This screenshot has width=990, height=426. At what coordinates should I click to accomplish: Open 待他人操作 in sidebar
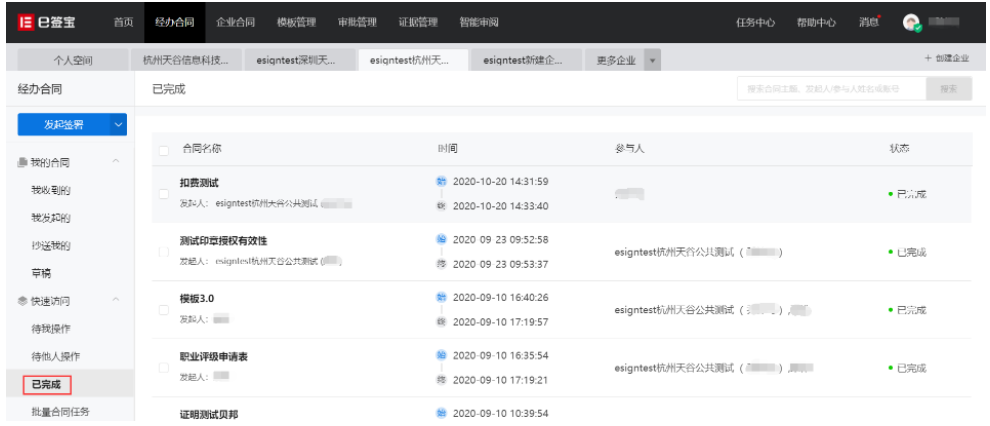click(x=56, y=357)
